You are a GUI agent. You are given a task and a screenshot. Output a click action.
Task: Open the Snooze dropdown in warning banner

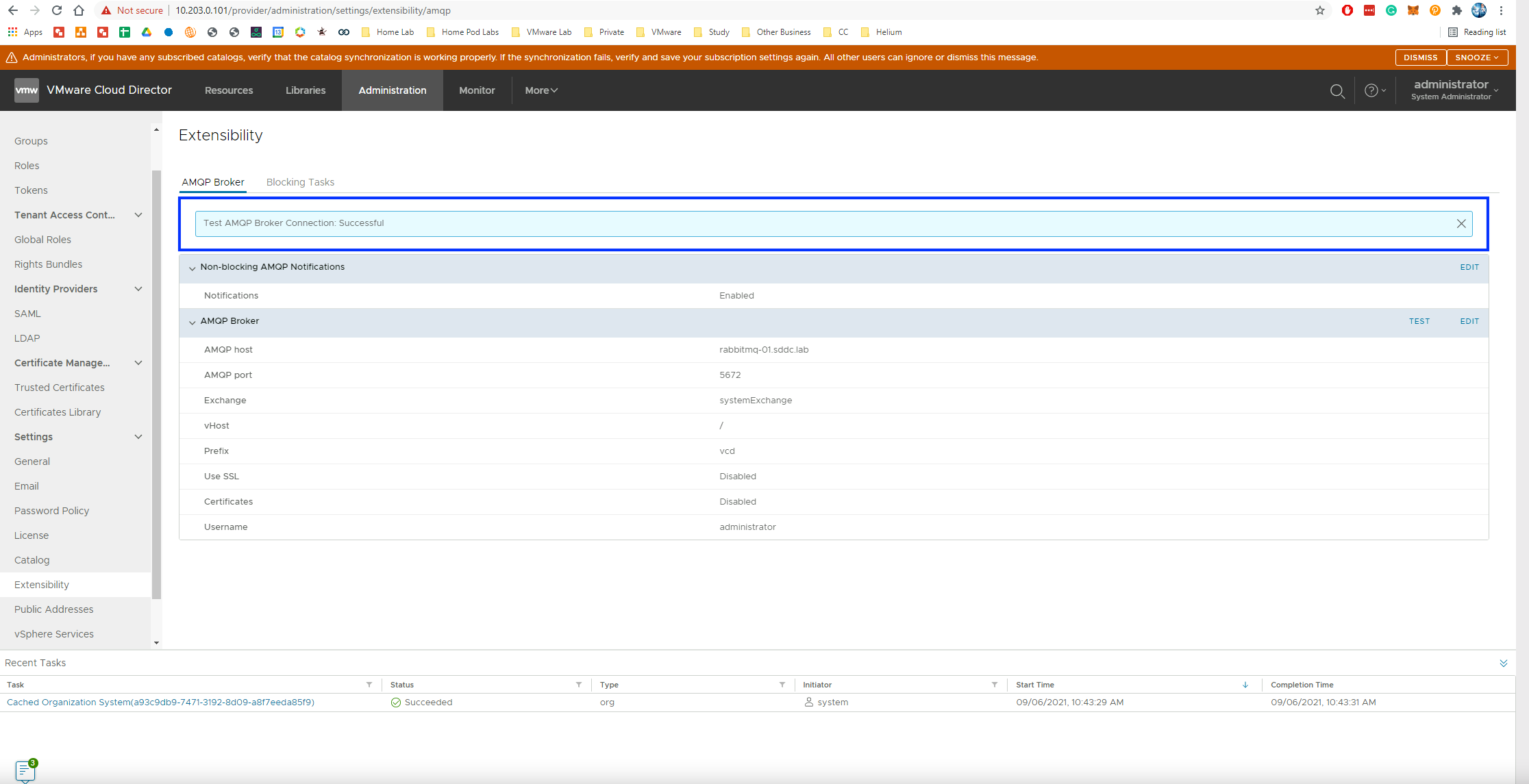click(1476, 58)
